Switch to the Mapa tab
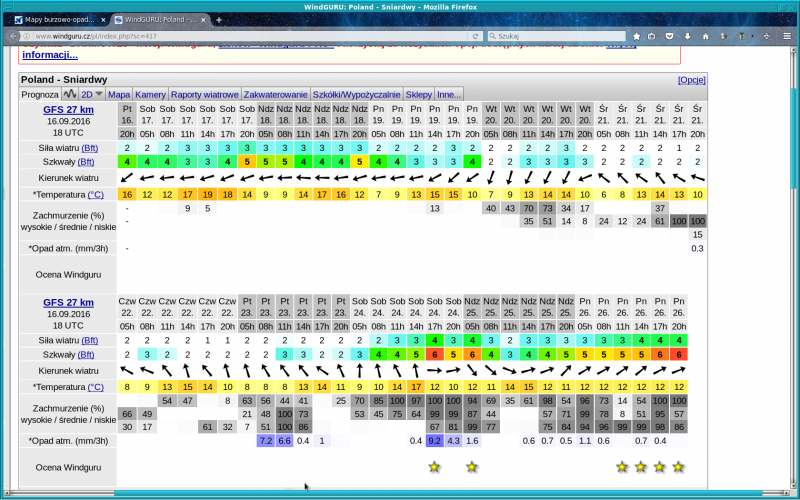Image resolution: width=800 pixels, height=500 pixels. (x=119, y=94)
